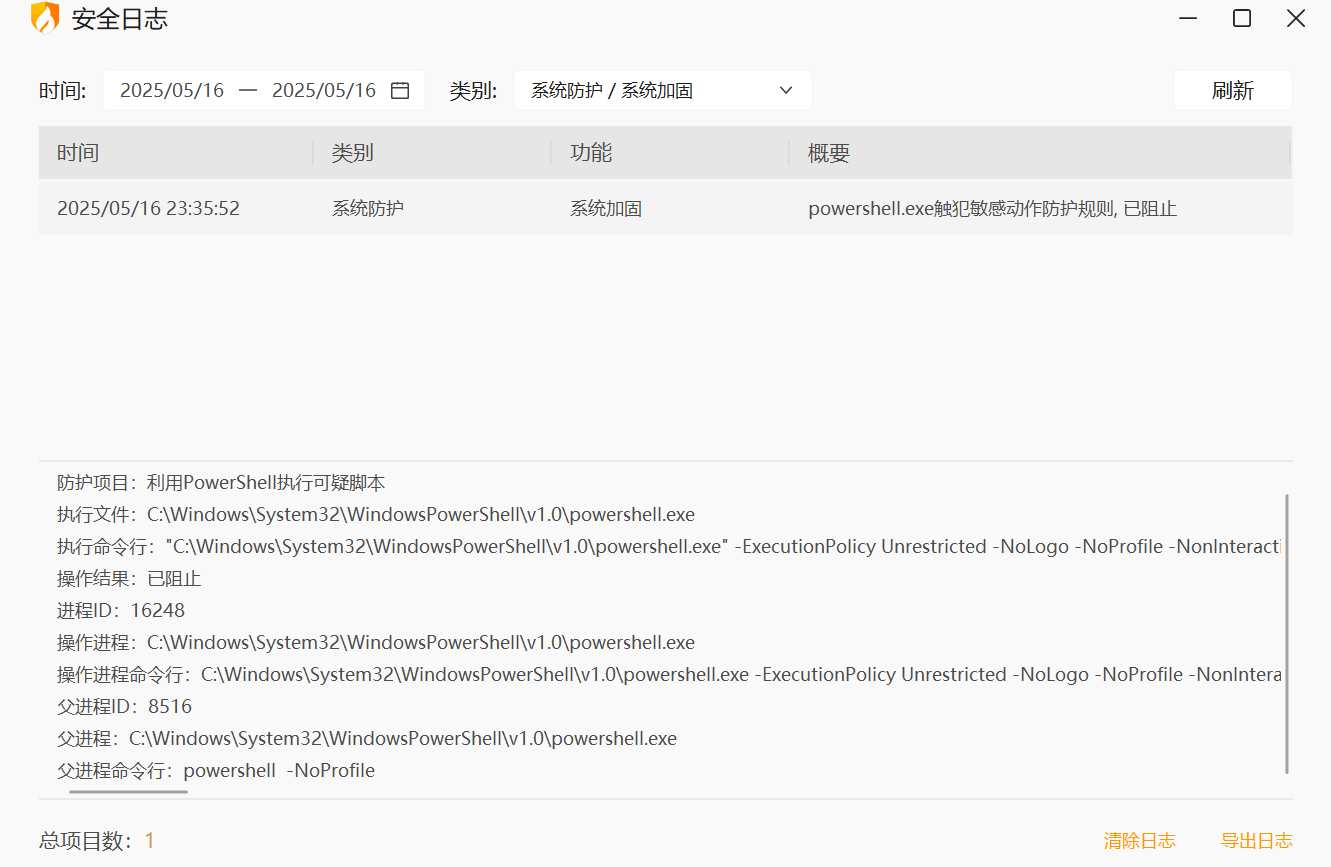Open the calendar icon next to the end date
This screenshot has width=1331, height=867.
tap(400, 90)
